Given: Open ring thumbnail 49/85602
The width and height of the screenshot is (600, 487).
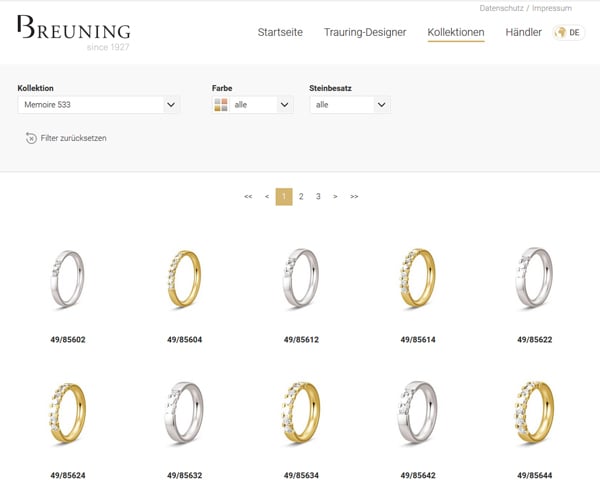Looking at the screenshot, I should tap(68, 279).
